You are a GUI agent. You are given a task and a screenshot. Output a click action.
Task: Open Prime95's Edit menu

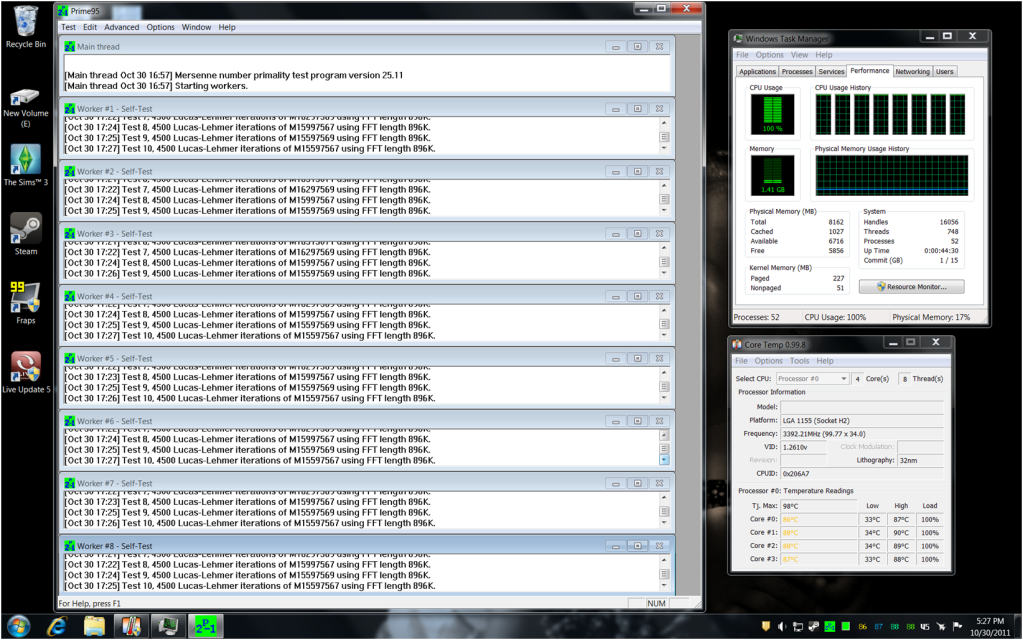pyautogui.click(x=90, y=27)
